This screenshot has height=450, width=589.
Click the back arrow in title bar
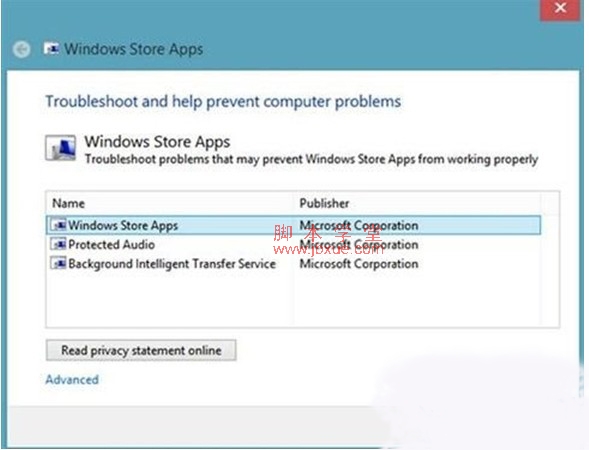[x=21, y=49]
